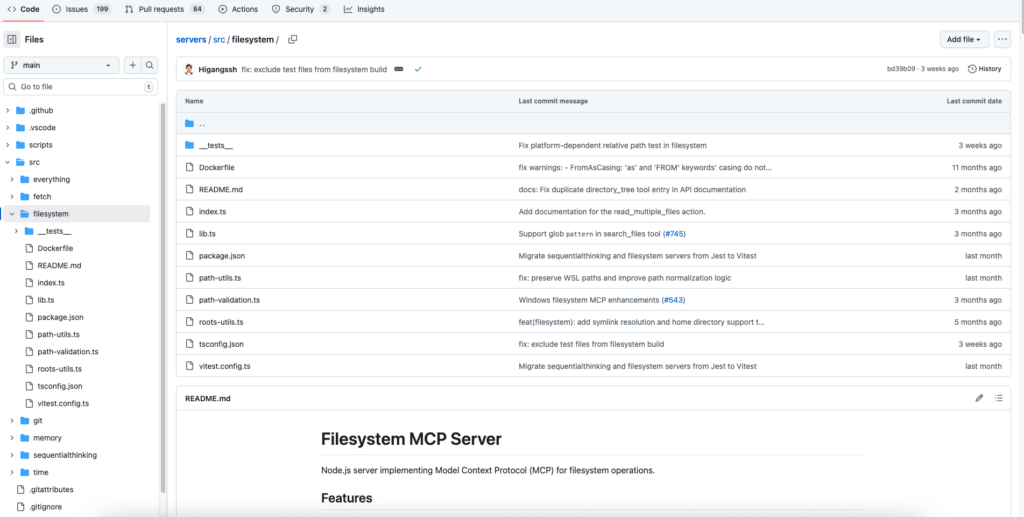Collapse the filesystem folder in file tree
This screenshot has height=517, width=1024.
click(x=12, y=214)
